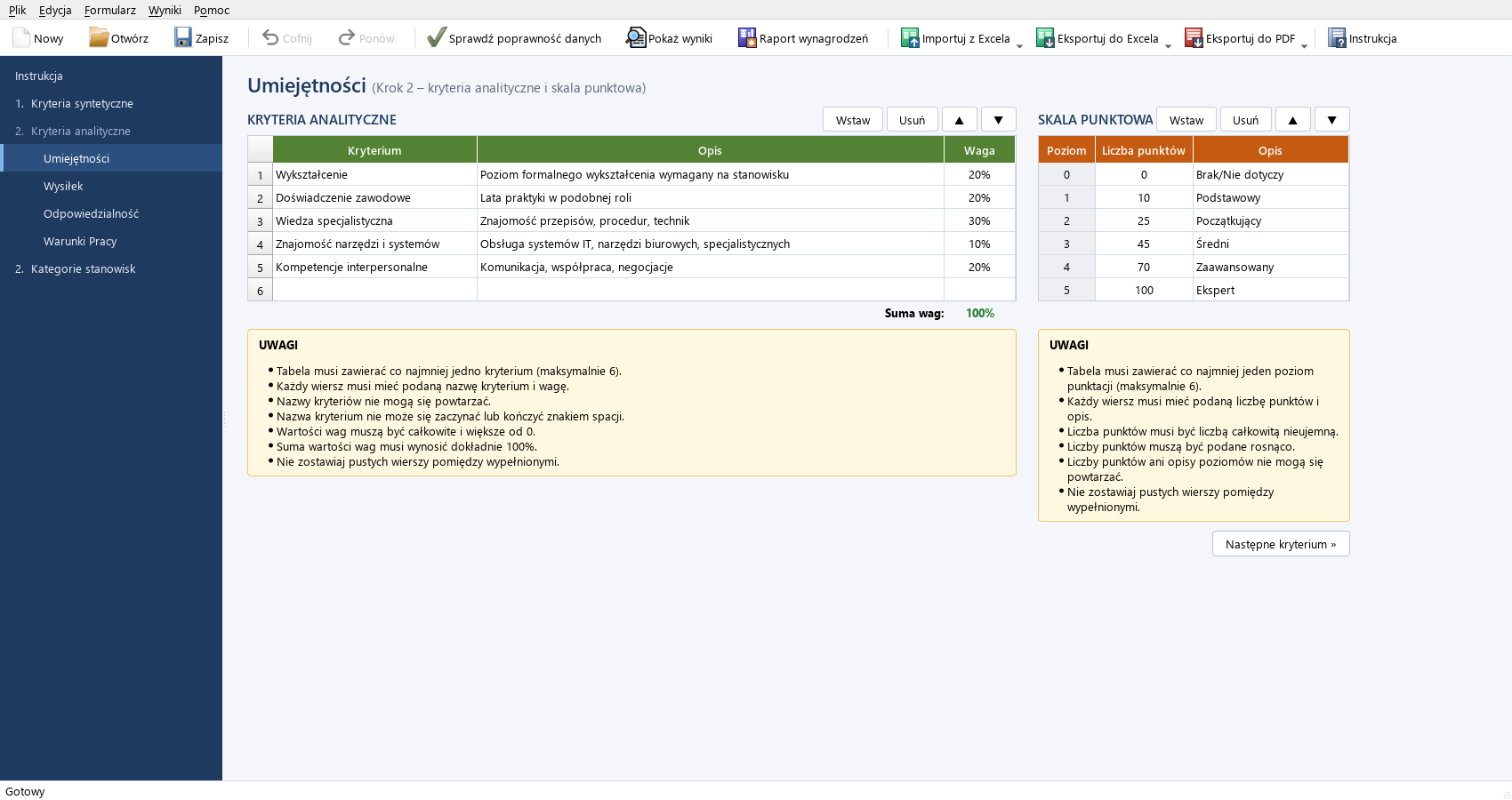The image size is (1512, 800).
Task: Open the Instrukcja help toolbar icon
Action: coord(1337,38)
